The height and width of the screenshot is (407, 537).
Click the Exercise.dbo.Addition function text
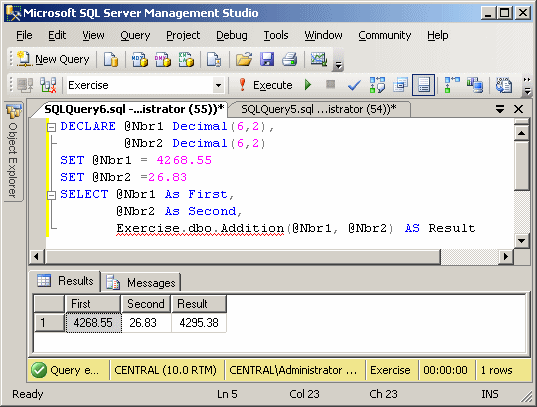(x=200, y=228)
